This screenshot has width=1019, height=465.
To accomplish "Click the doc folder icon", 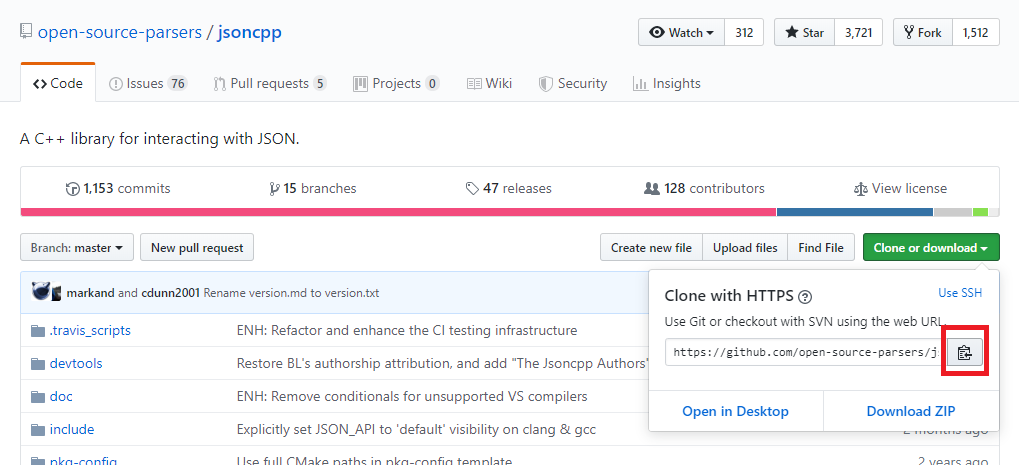I will (x=38, y=396).
